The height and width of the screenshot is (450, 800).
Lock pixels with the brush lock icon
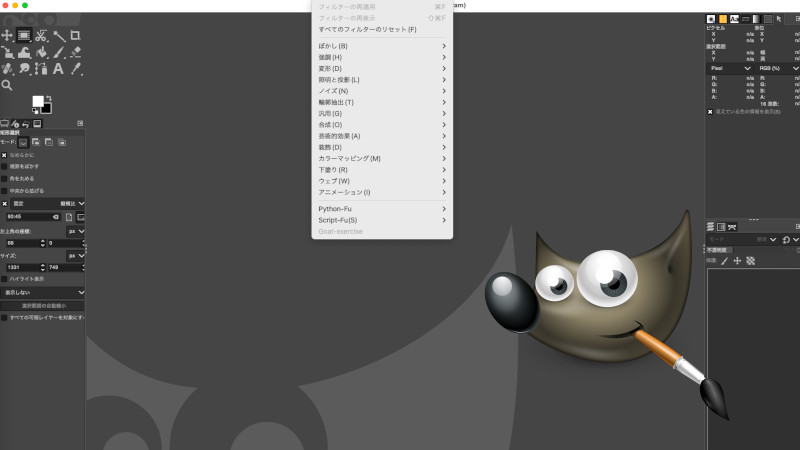724,261
